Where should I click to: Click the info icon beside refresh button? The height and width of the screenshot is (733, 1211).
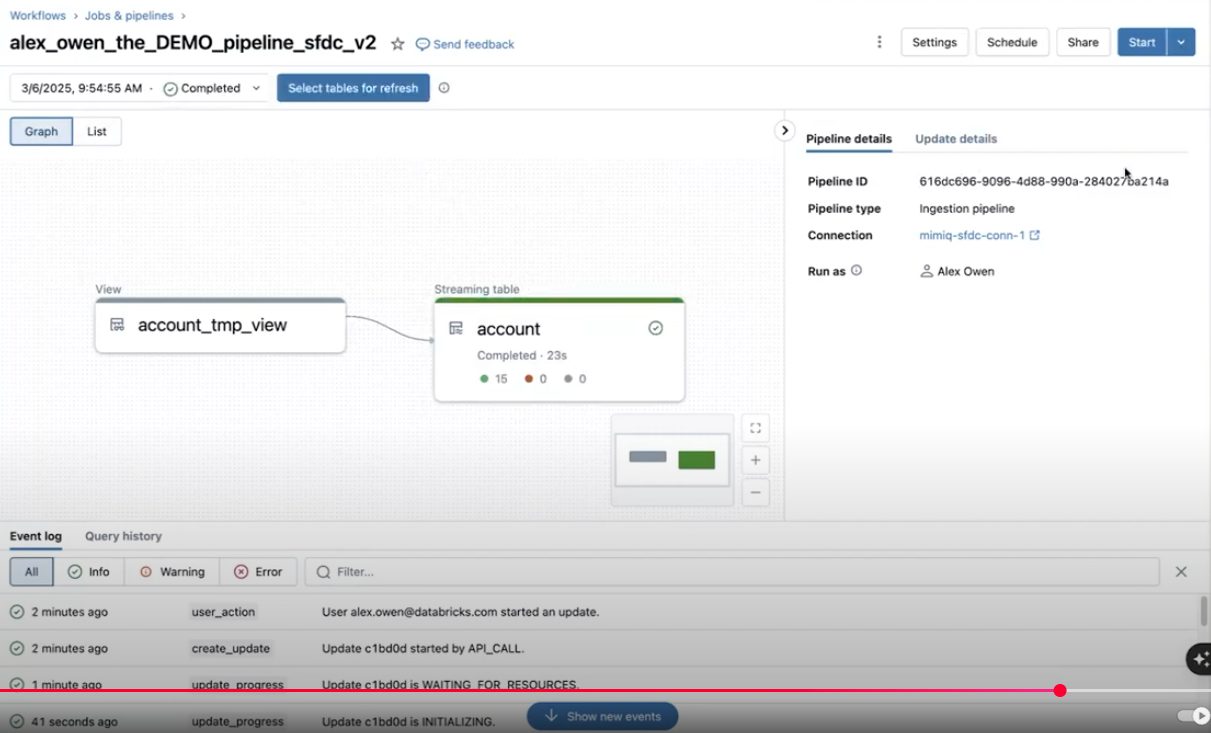point(444,88)
